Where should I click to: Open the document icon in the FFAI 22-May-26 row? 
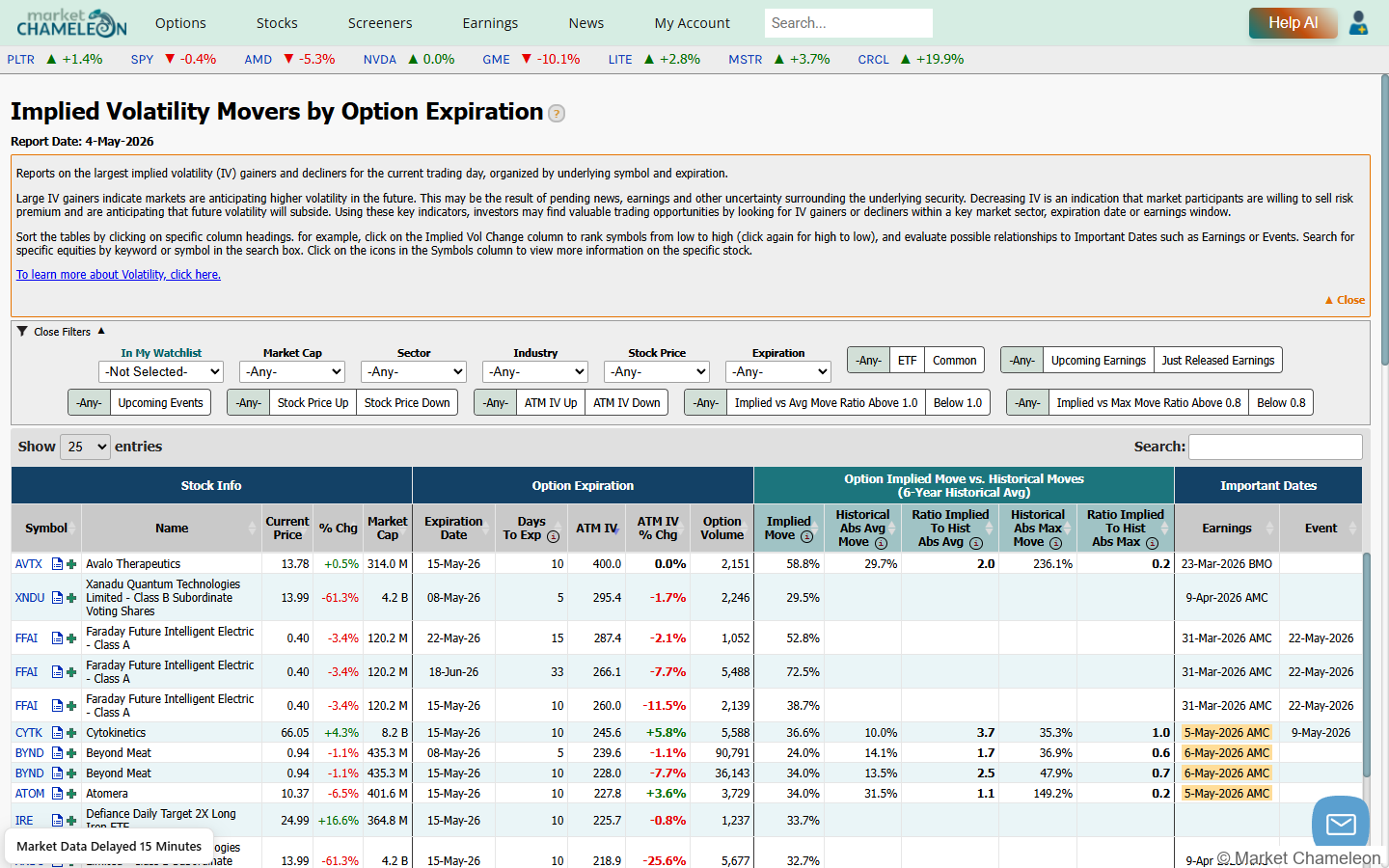57,638
